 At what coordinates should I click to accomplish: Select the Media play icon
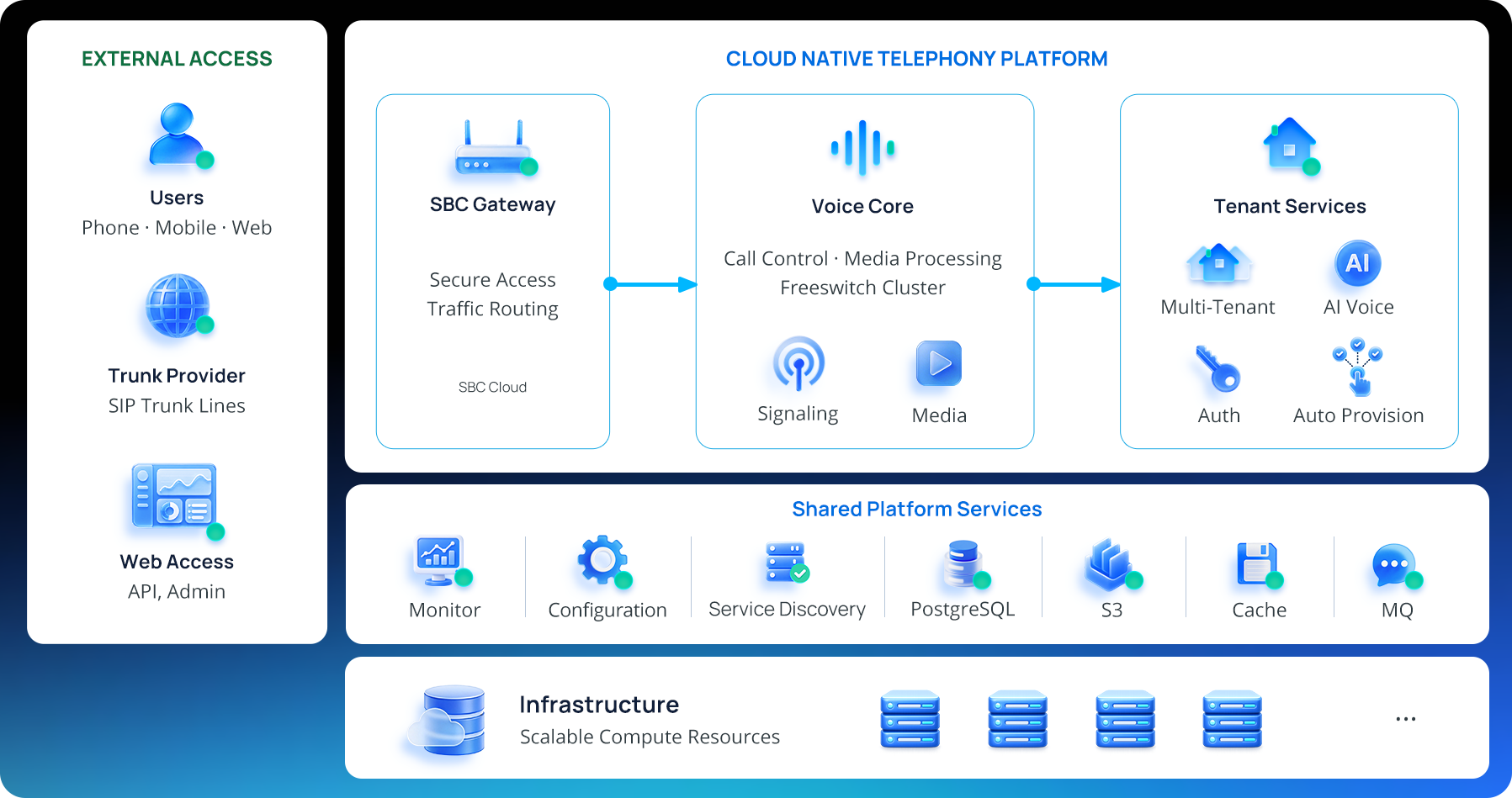click(x=939, y=363)
